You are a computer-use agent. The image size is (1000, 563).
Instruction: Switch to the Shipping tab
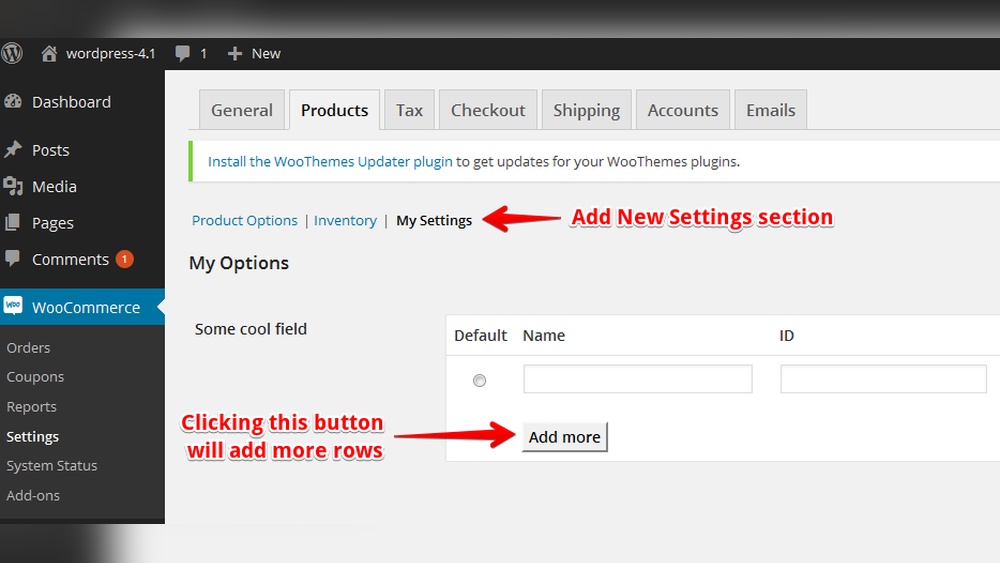coord(586,110)
